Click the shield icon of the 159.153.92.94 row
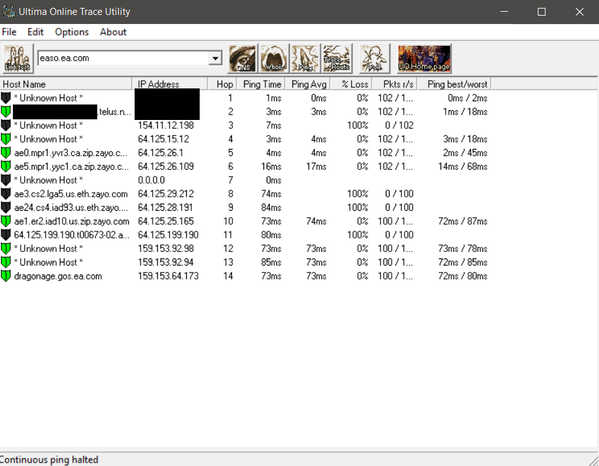 click(x=6, y=262)
